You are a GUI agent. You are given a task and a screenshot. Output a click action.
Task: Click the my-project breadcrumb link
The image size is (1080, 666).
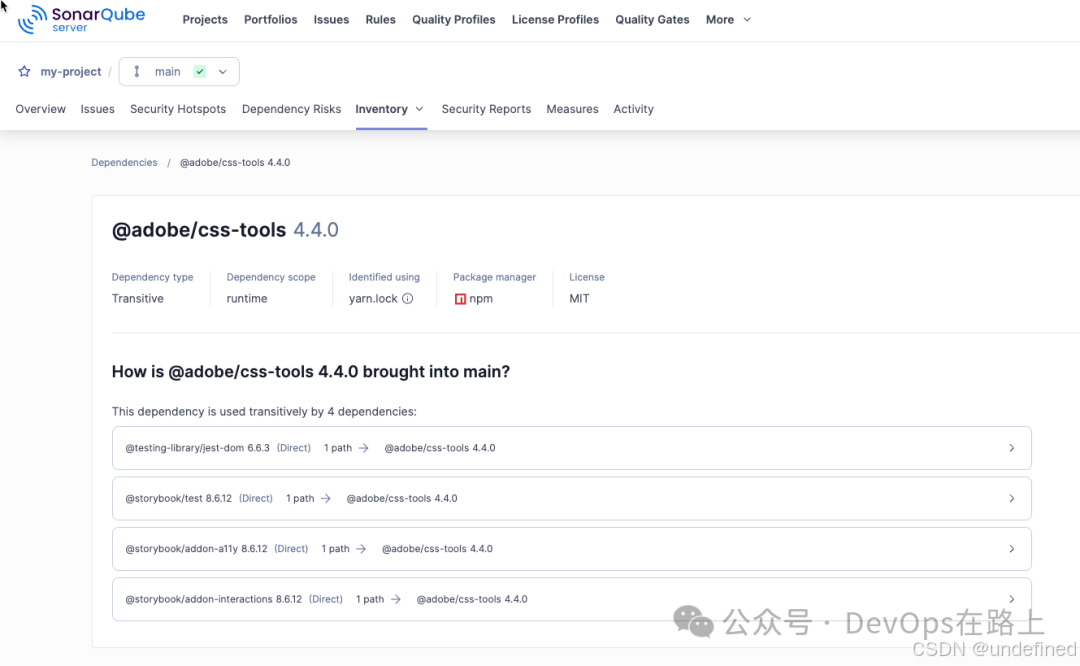70,72
